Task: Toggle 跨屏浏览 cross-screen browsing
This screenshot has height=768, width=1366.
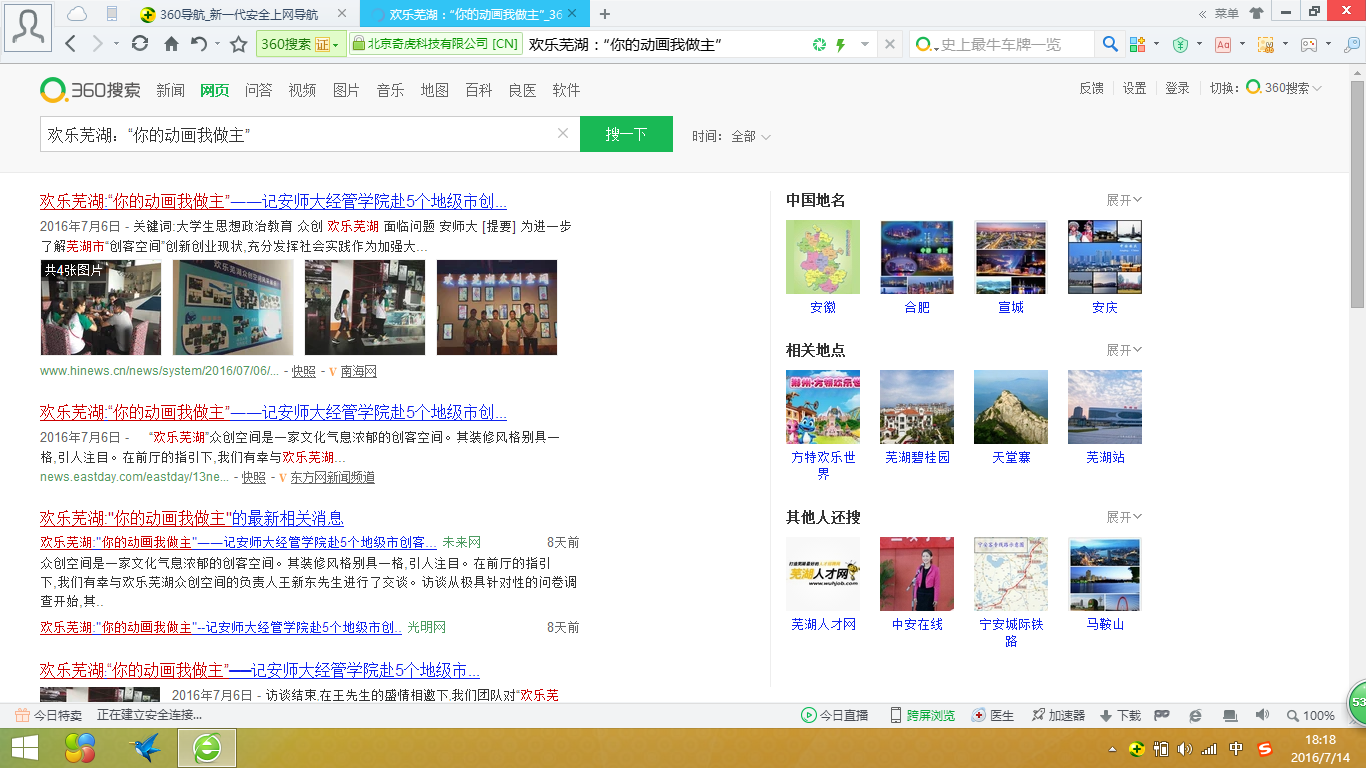Action: click(x=922, y=716)
